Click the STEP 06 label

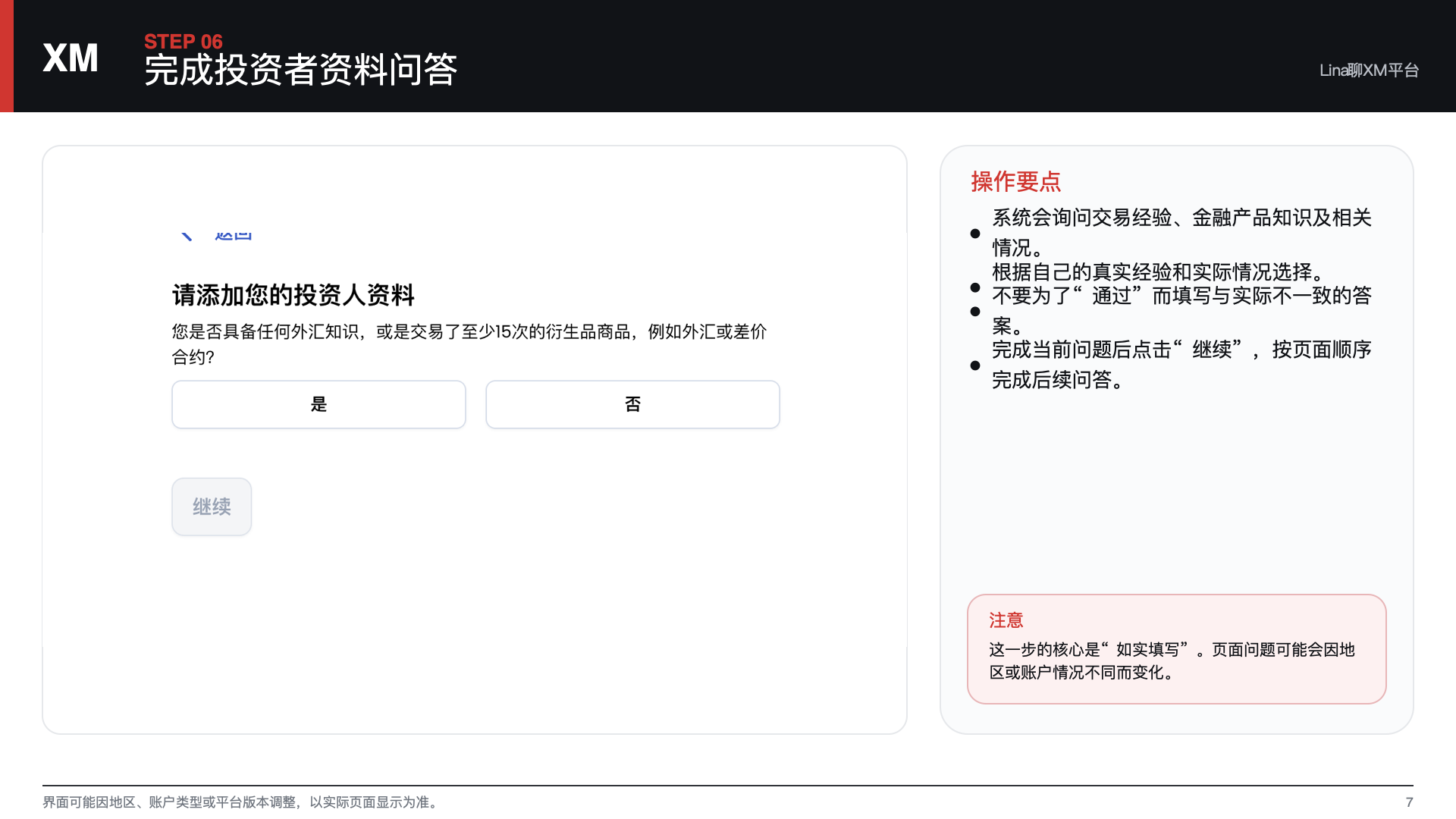pos(184,41)
